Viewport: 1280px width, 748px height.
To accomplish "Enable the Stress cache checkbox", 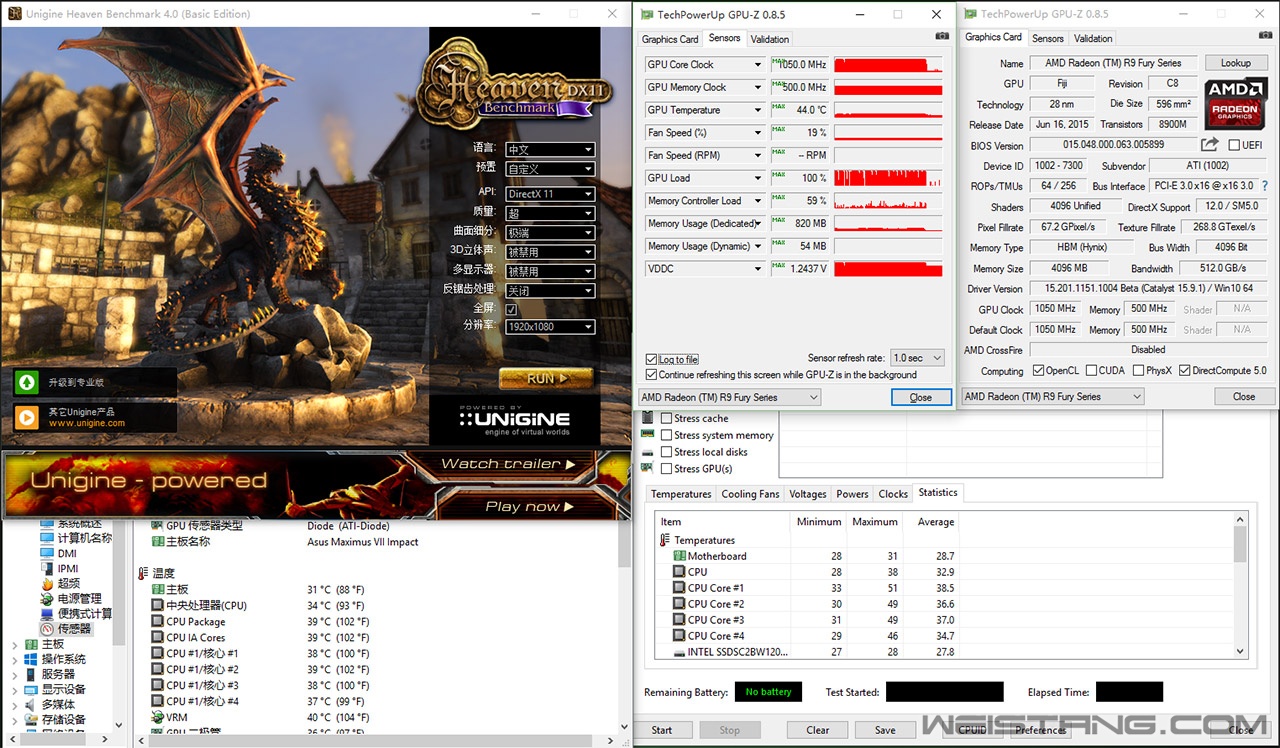I will [x=666, y=418].
